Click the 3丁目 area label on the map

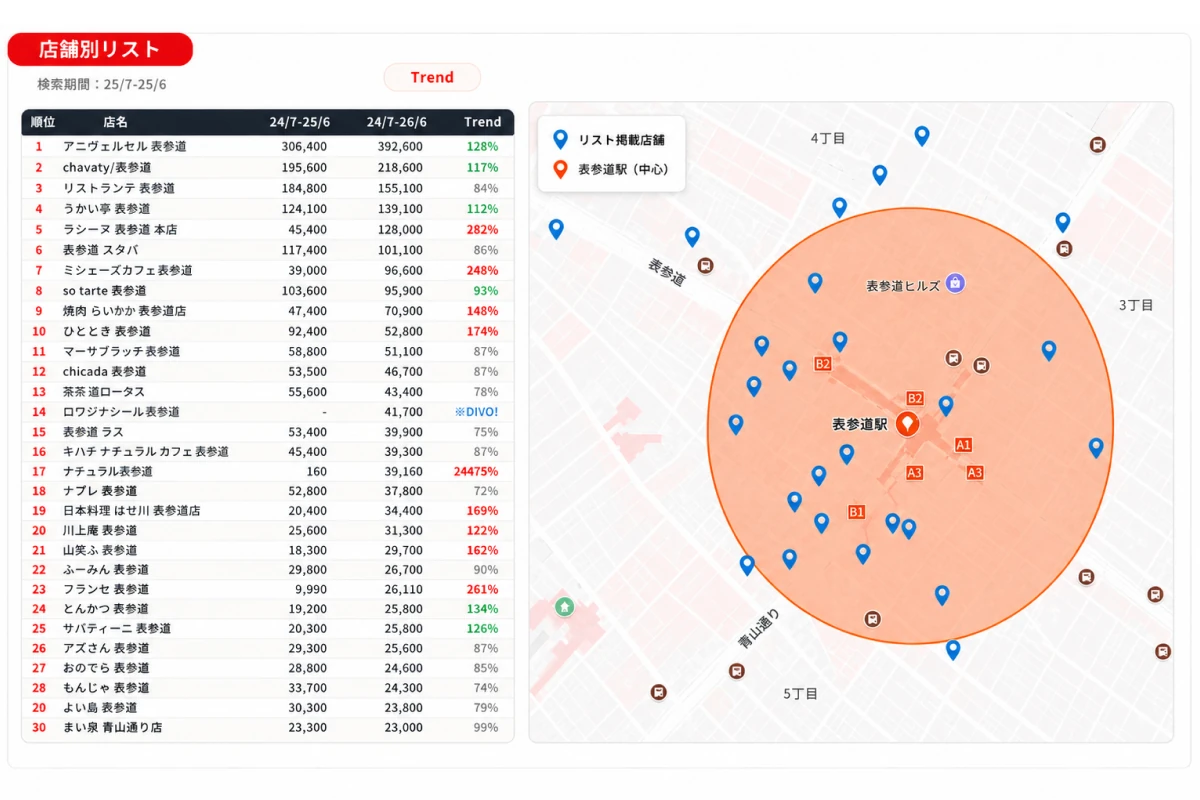click(x=1136, y=304)
